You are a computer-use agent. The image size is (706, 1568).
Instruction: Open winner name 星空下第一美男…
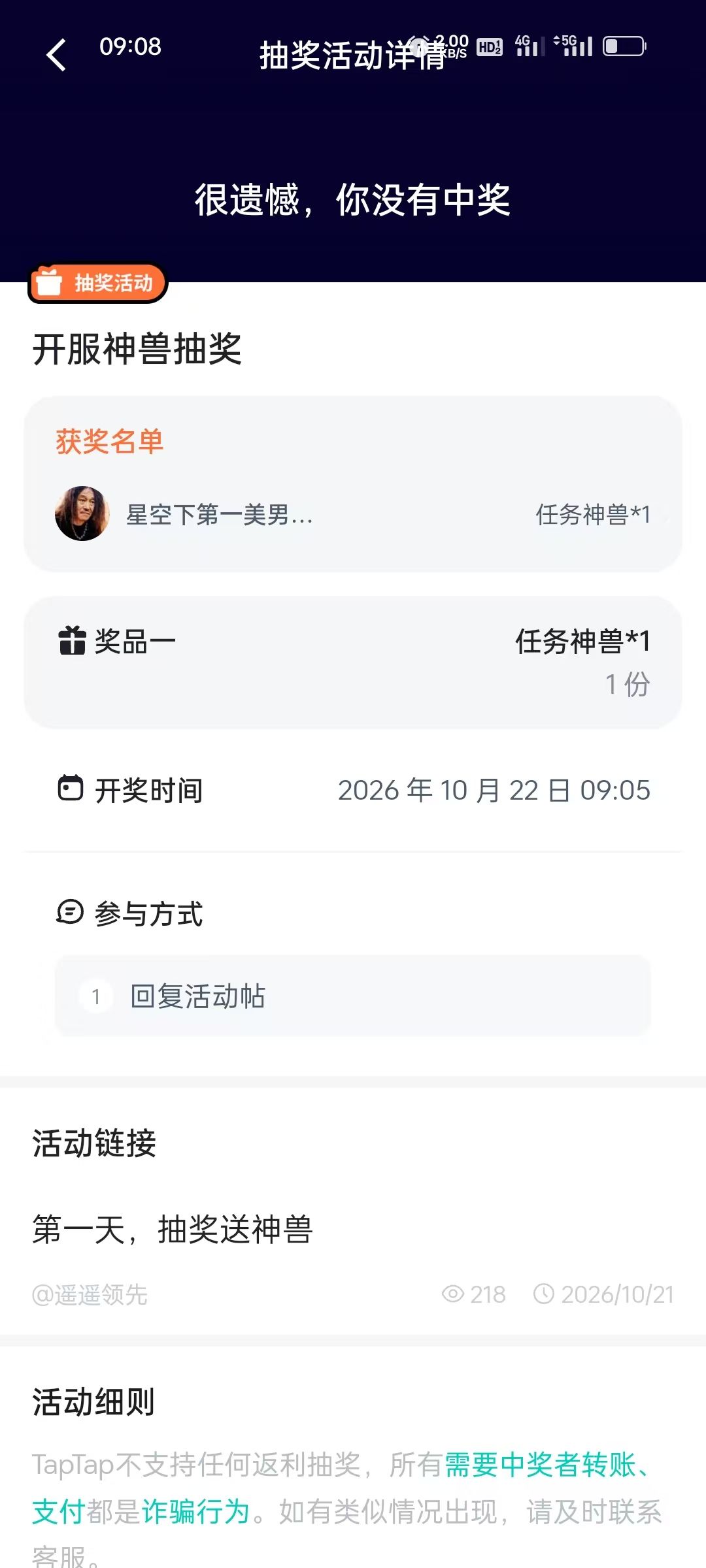pyautogui.click(x=220, y=515)
